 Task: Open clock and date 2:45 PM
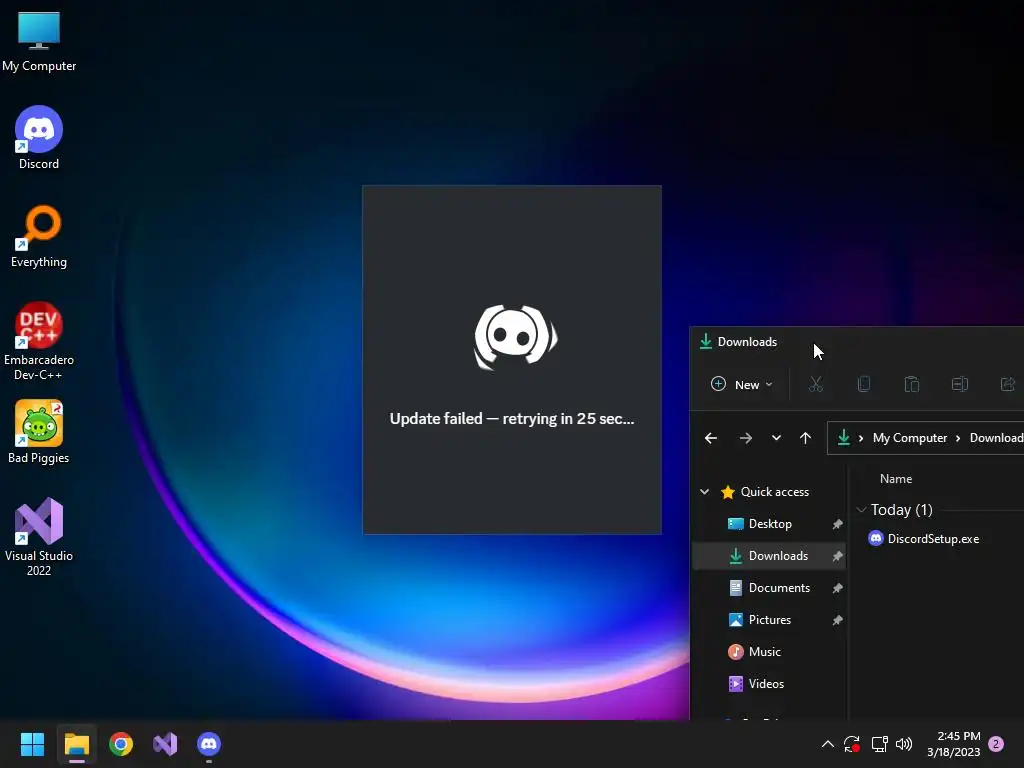tap(953, 744)
